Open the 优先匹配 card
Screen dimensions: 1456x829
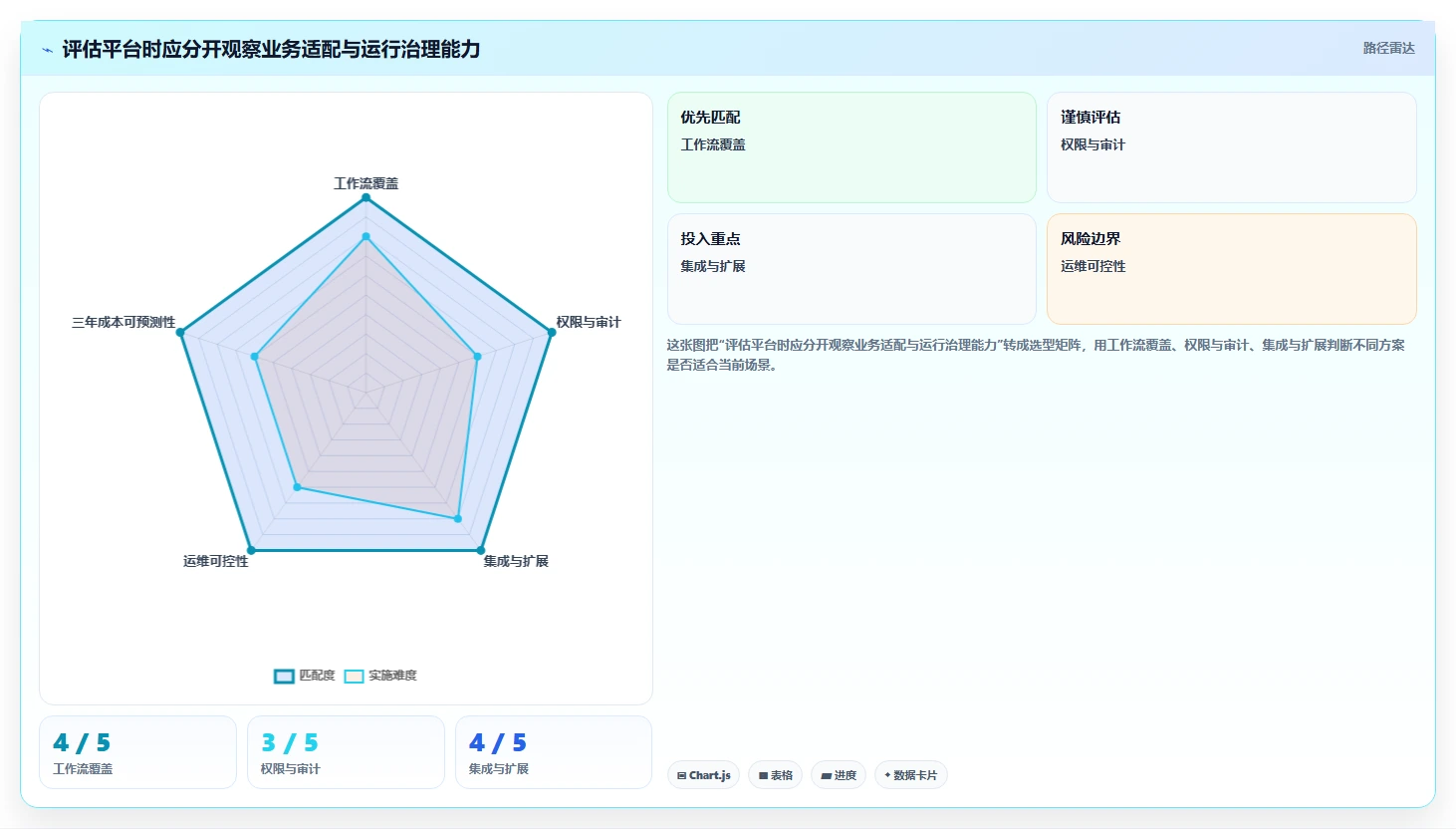(x=851, y=147)
